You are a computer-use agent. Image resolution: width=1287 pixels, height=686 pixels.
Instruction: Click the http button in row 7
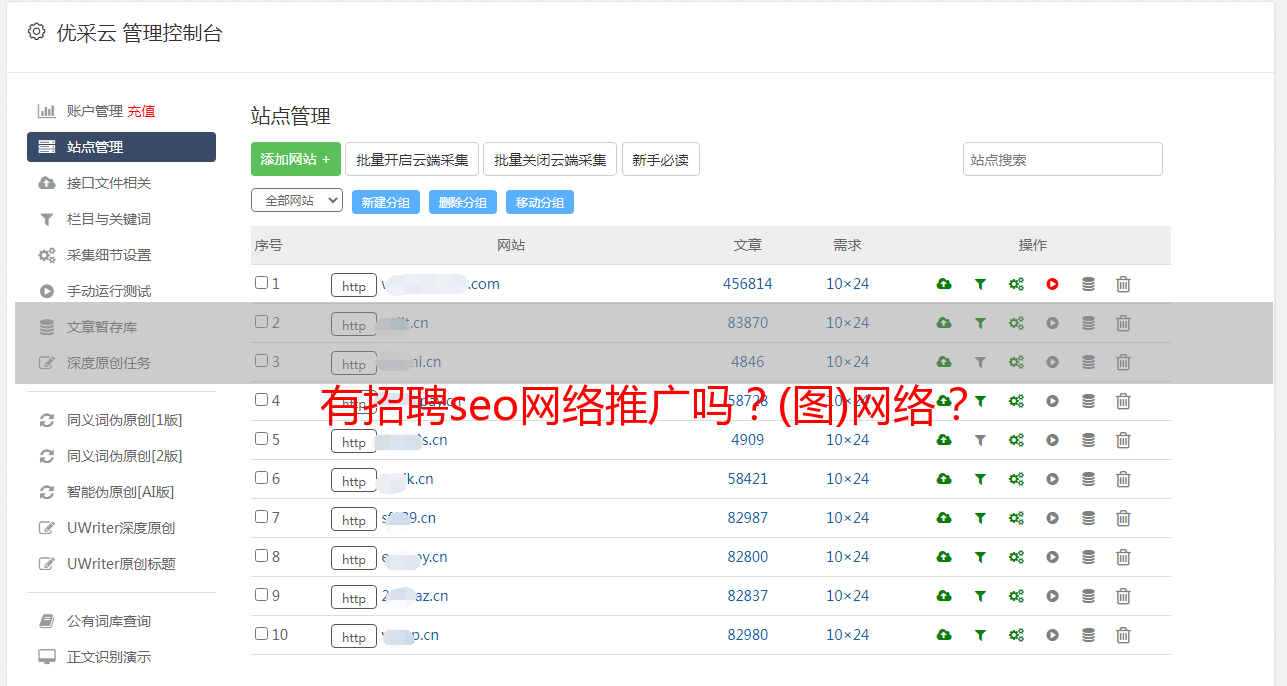[354, 519]
